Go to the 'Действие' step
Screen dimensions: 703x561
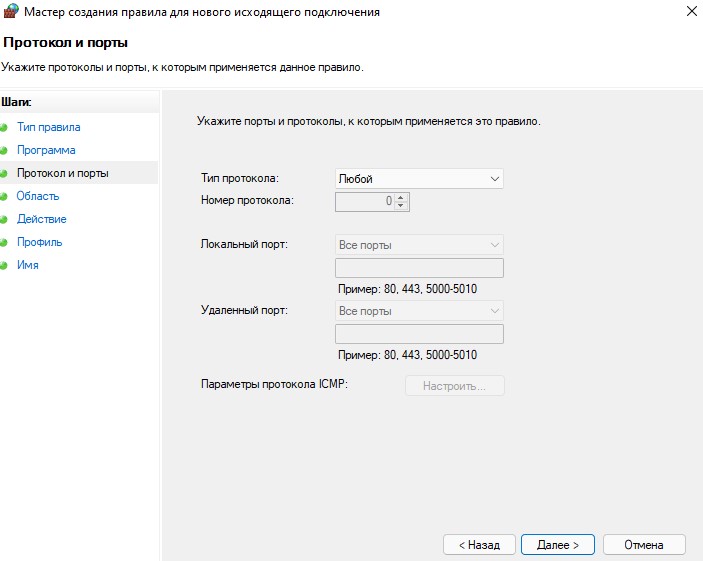point(41,219)
